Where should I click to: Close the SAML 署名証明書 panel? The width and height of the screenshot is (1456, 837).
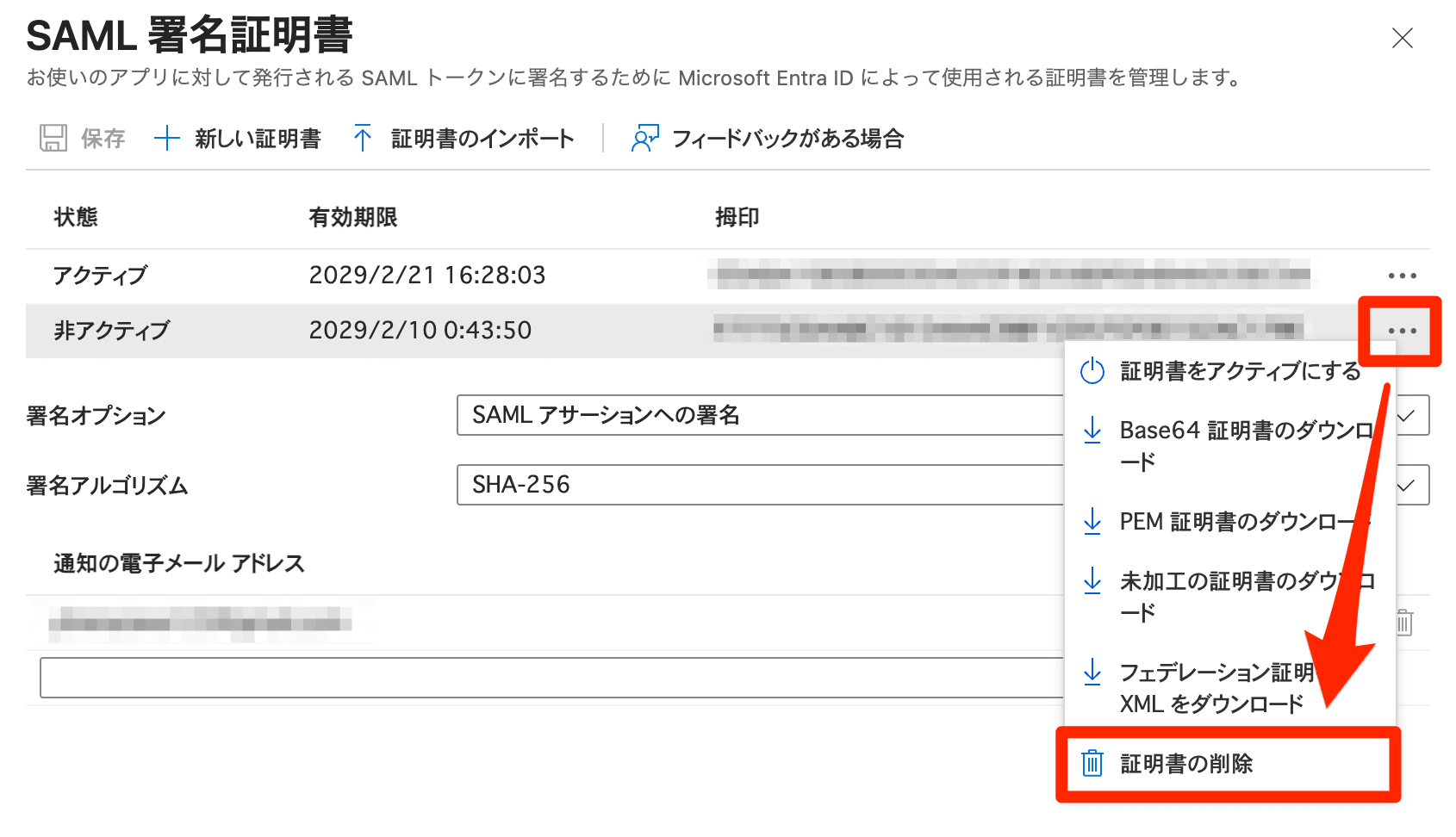(x=1403, y=38)
